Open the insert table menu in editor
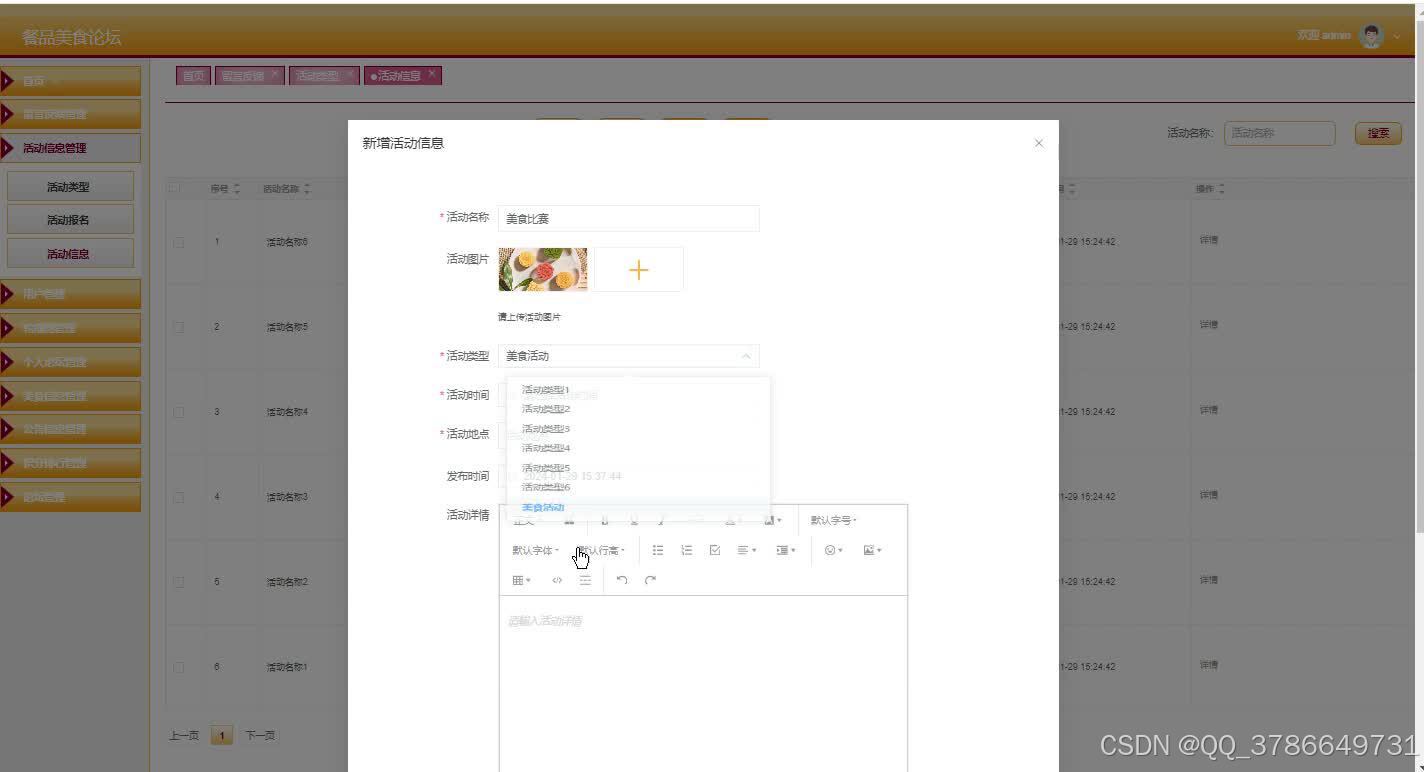This screenshot has height=772, width=1424. click(x=521, y=580)
